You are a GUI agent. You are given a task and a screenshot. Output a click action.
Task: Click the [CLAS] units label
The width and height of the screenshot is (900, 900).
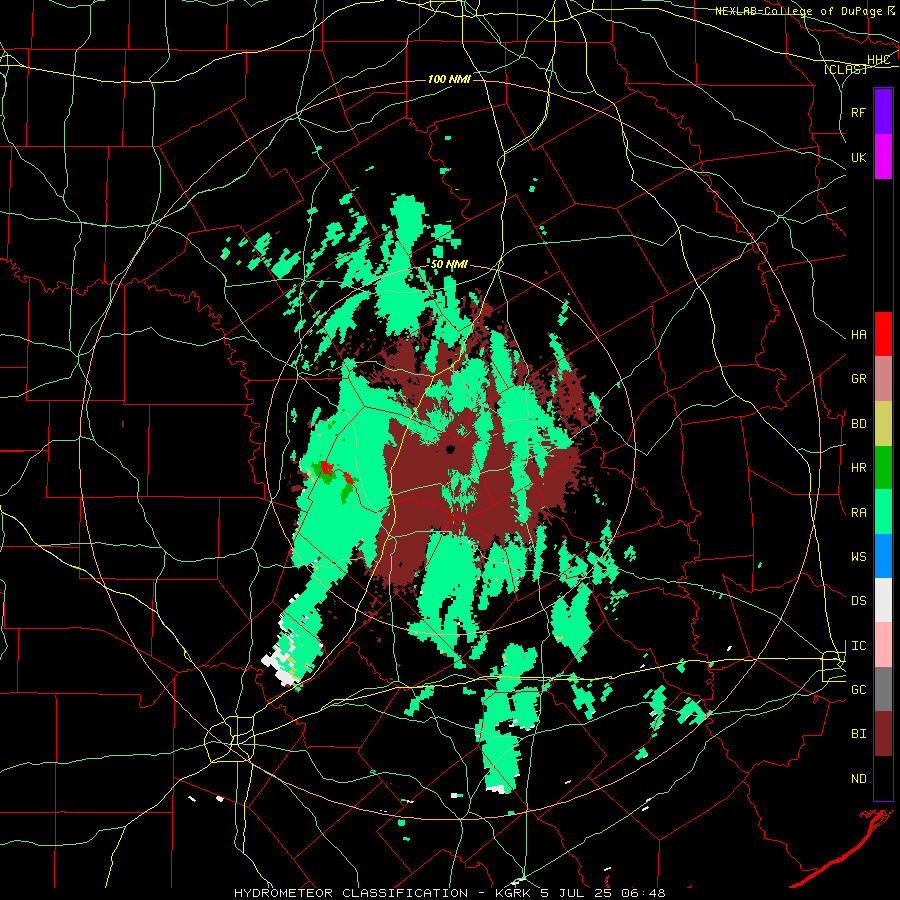click(845, 69)
